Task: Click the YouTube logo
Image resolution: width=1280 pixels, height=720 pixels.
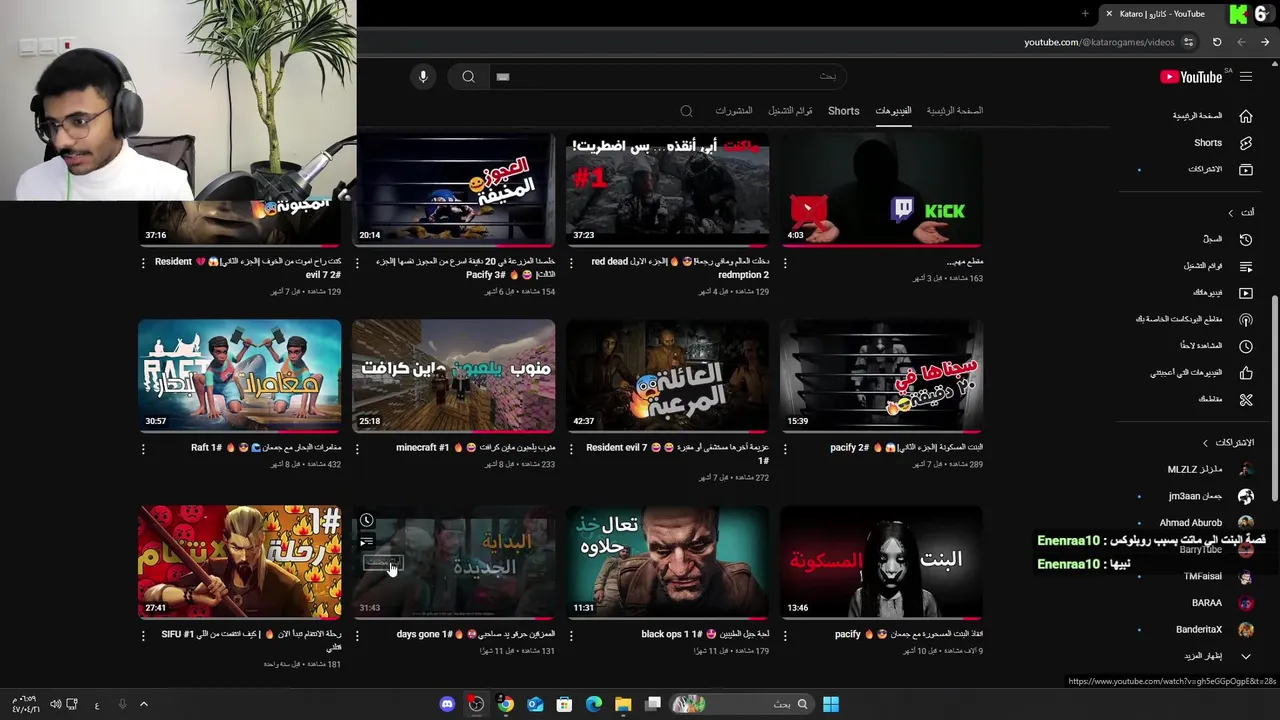Action: tap(1191, 77)
